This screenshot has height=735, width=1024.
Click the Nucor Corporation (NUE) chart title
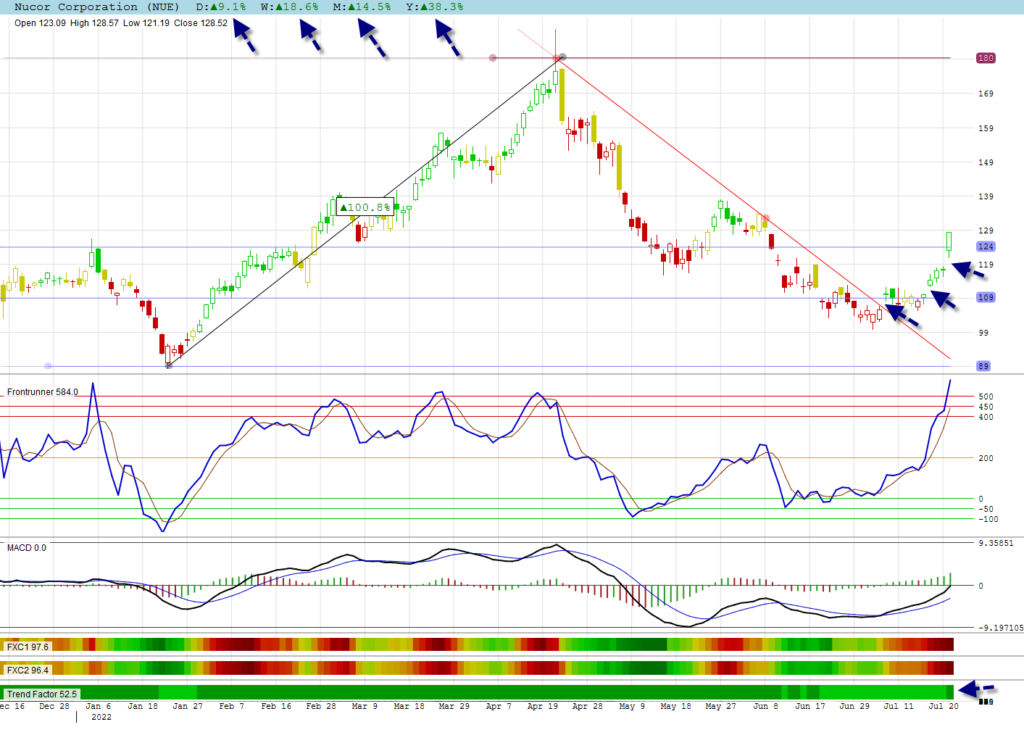[97, 7]
